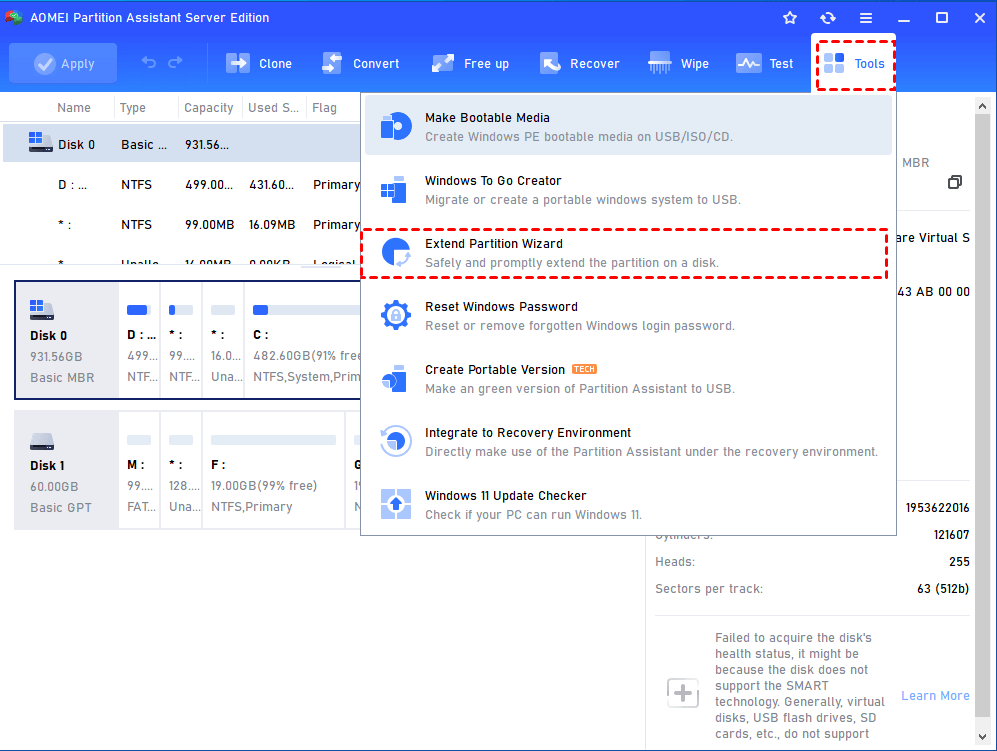The width and height of the screenshot is (997, 751).
Task: Select the F: 19.00GB partition block
Action: [273, 470]
